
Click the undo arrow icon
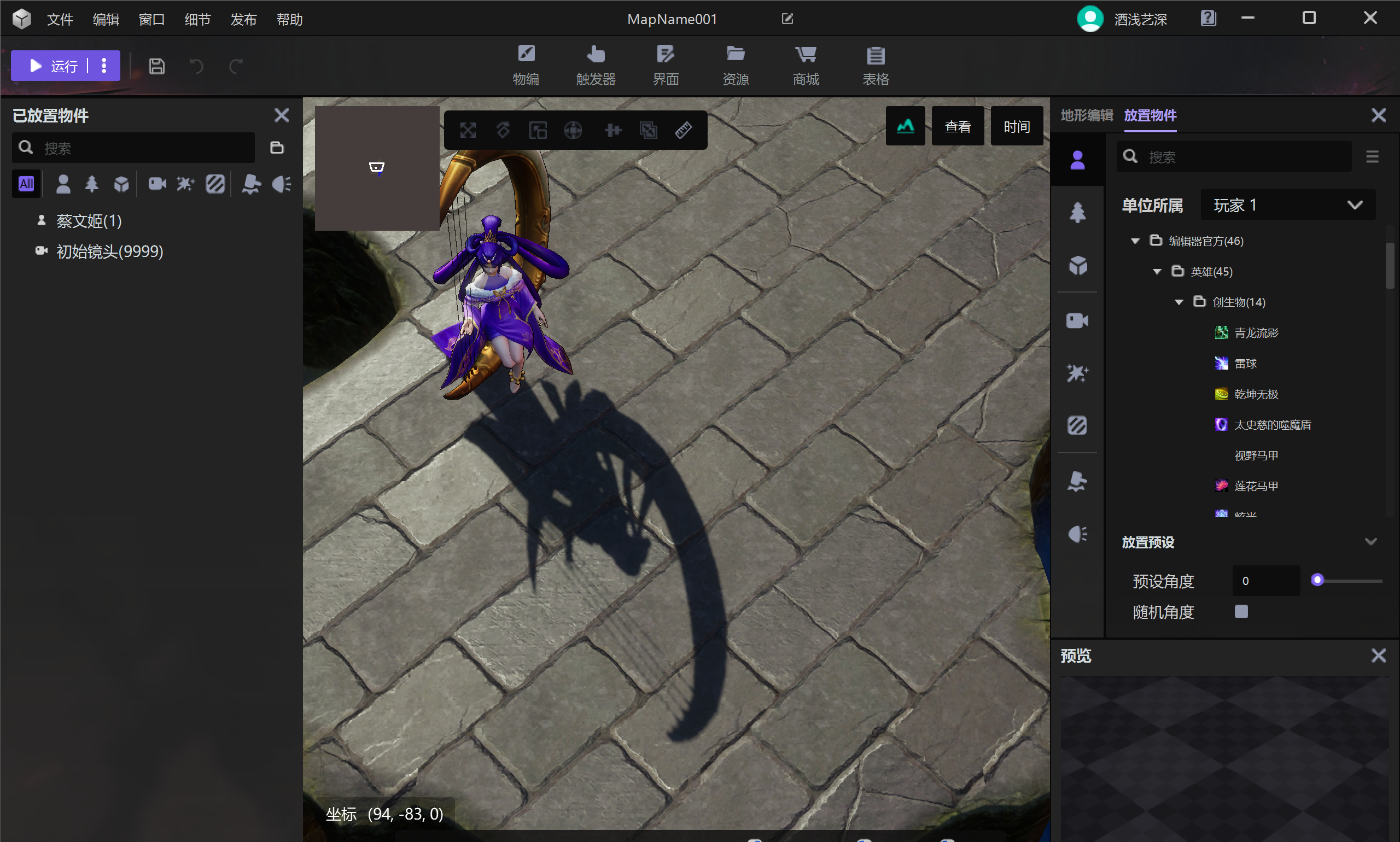click(x=197, y=66)
